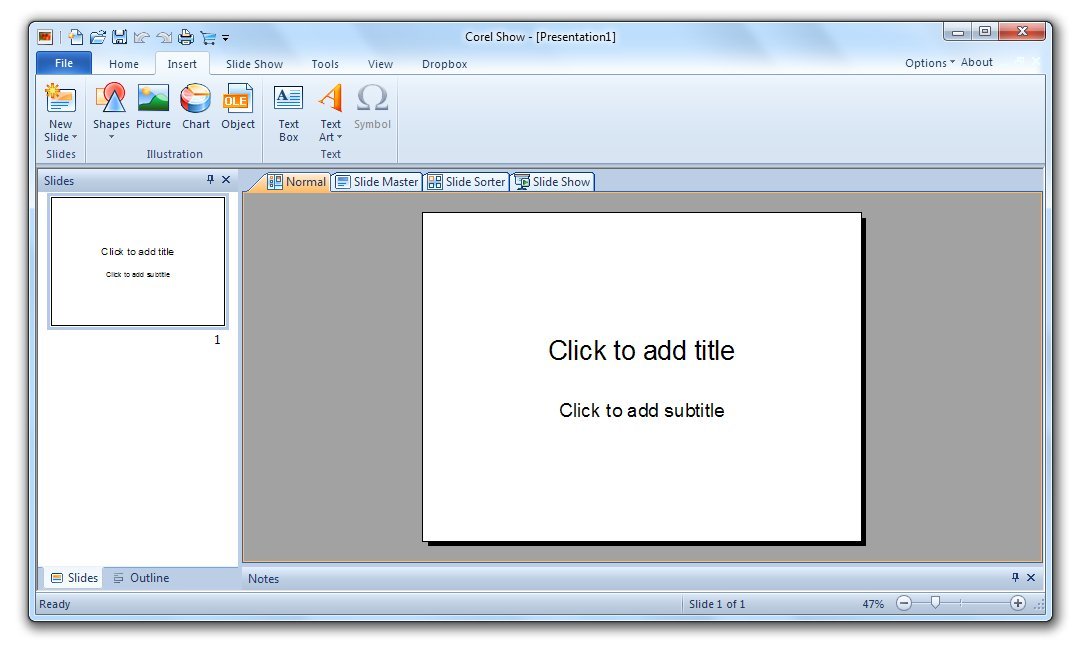Switch to Slide Sorter view tab
Screen dimensions: 1076x645
tap(467, 182)
